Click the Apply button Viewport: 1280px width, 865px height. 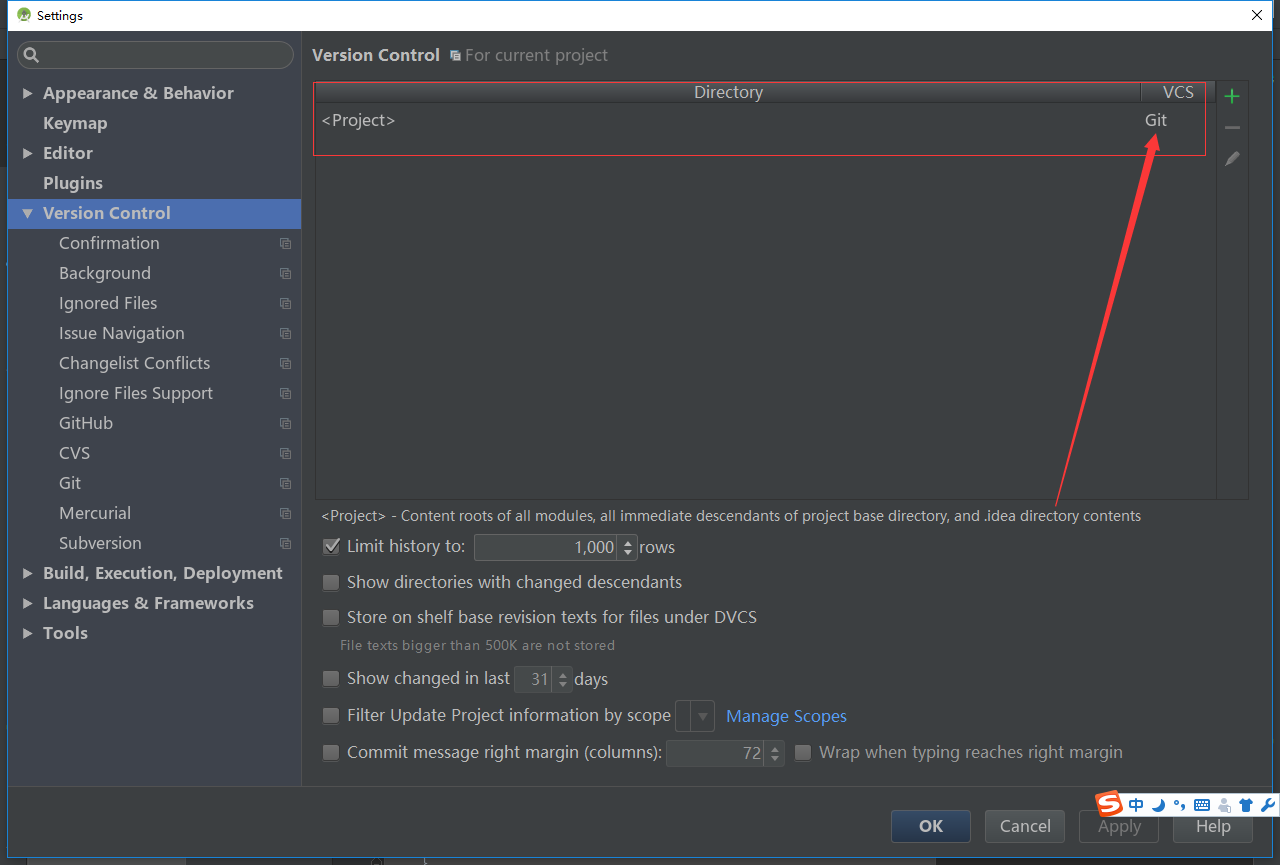tap(1119, 826)
